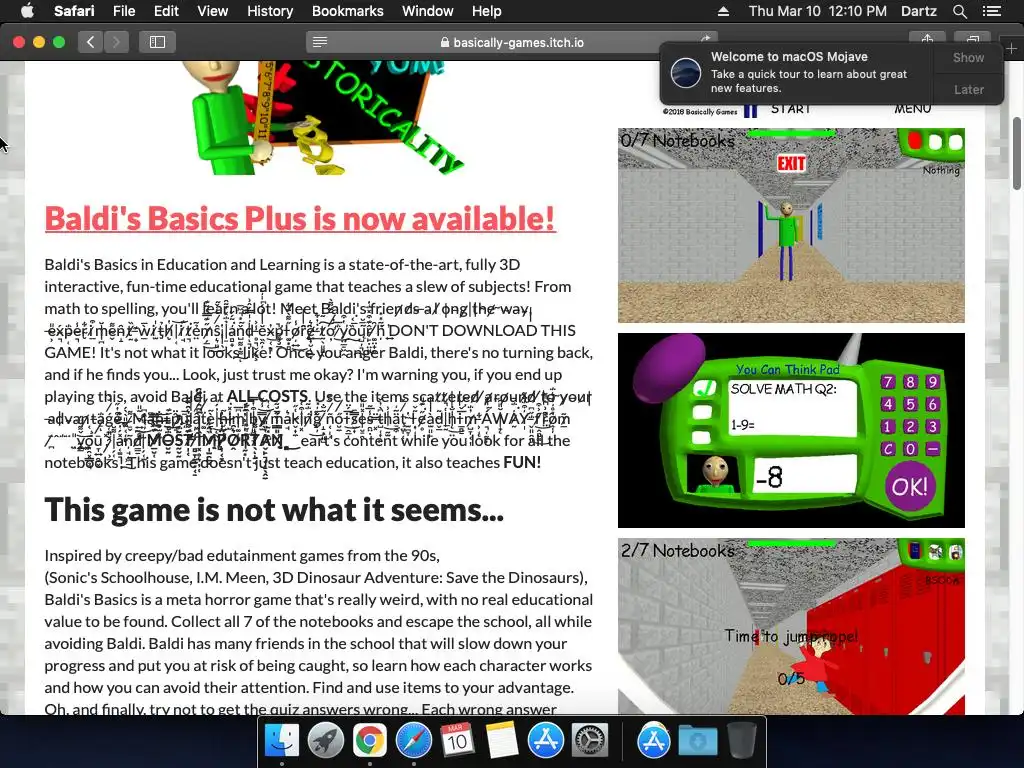Open the second App Store icon in Dock

point(653,741)
